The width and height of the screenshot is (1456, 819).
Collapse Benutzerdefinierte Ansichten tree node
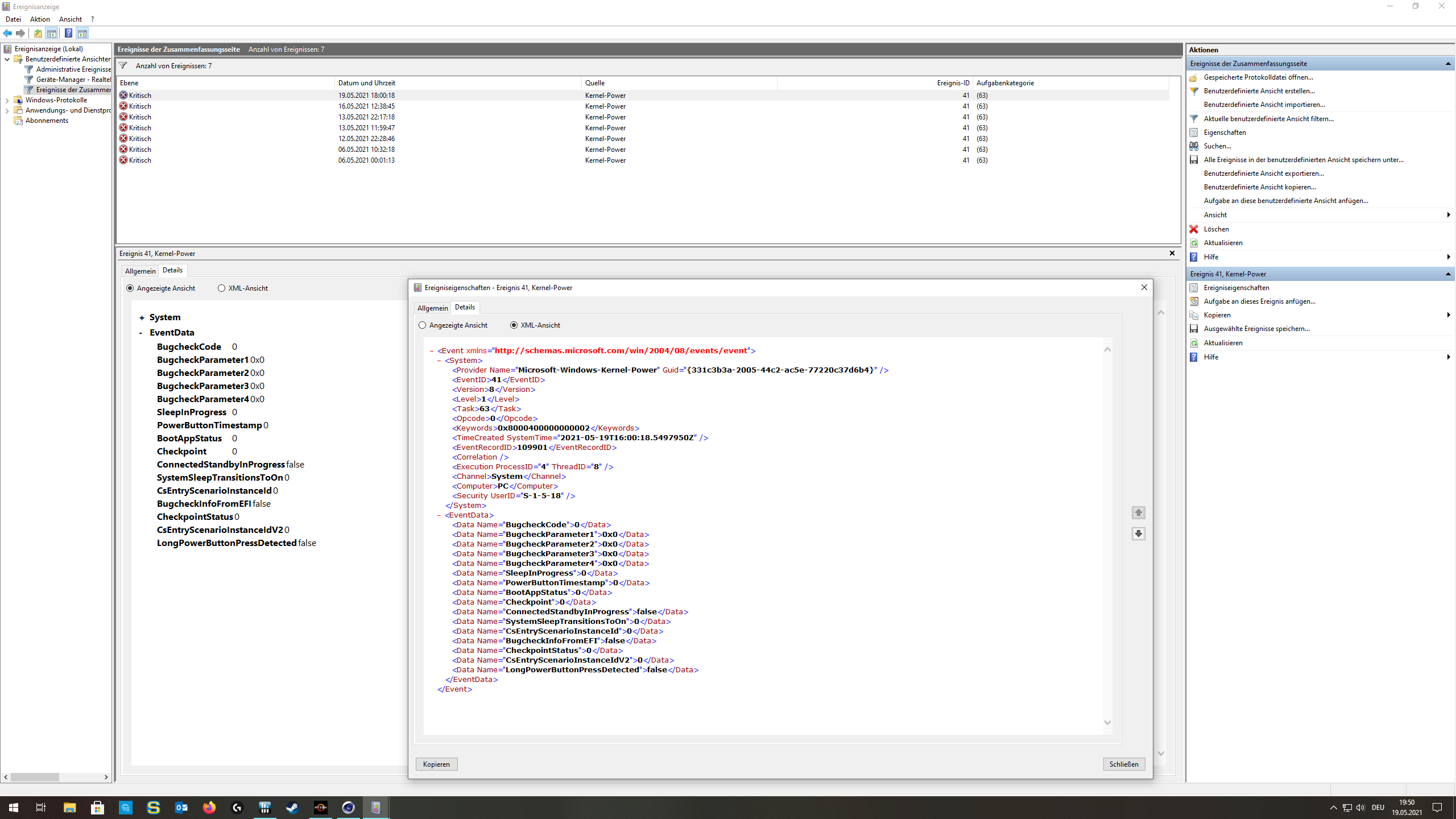tap(7, 59)
